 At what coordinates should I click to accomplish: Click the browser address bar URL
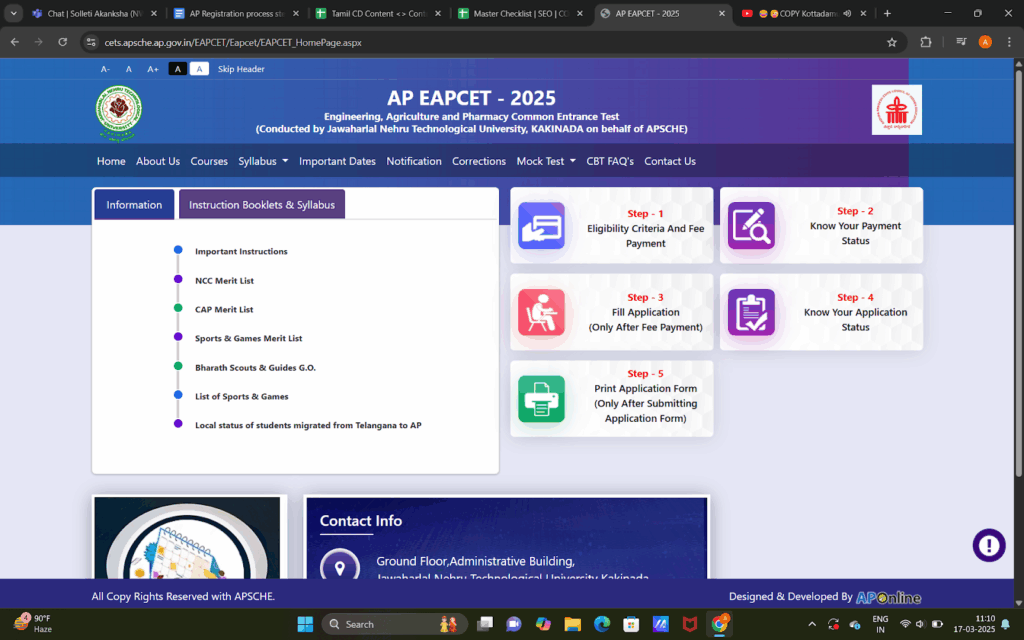click(x=233, y=42)
